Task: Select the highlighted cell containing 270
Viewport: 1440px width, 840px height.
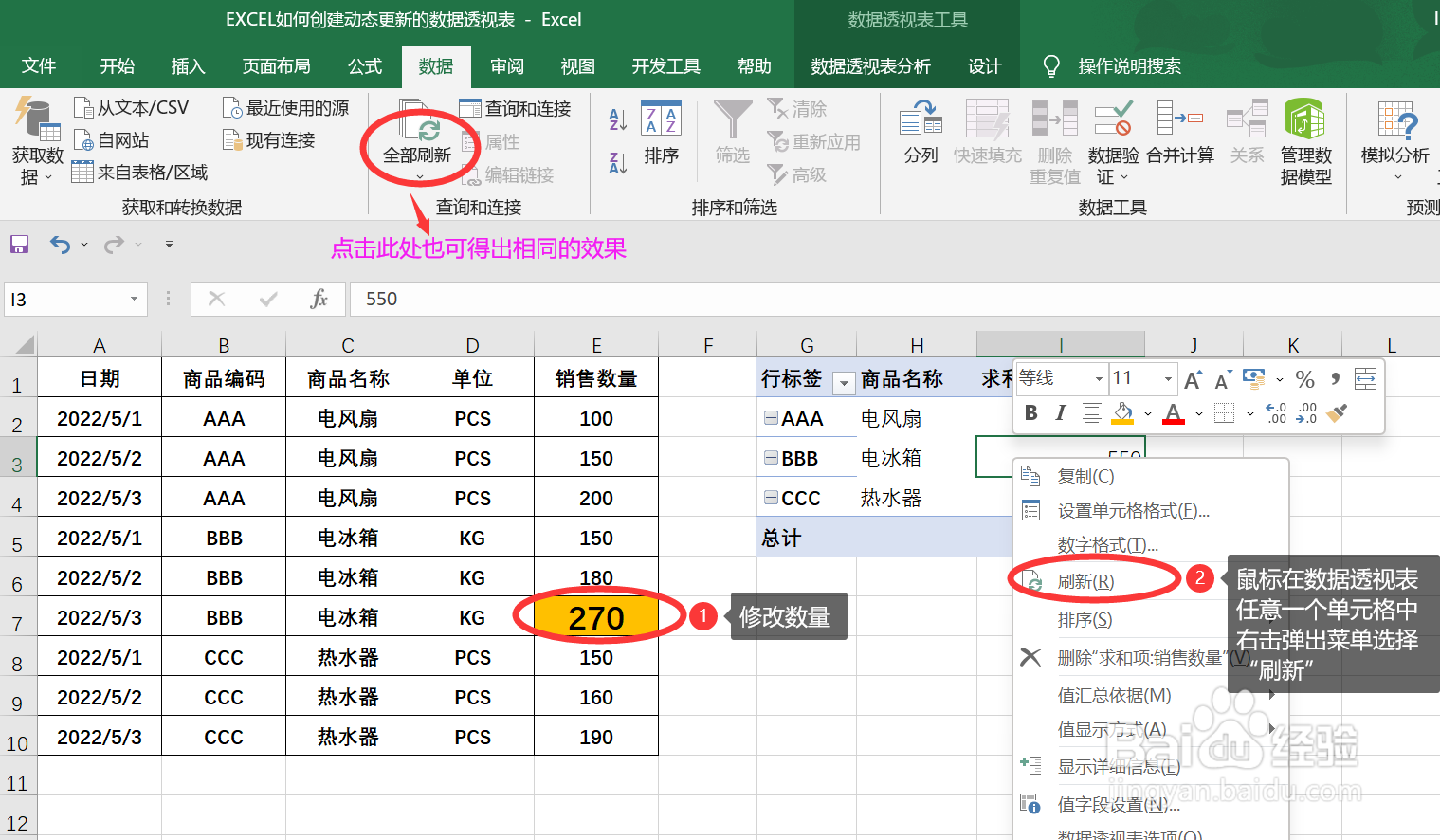Action: (596, 617)
